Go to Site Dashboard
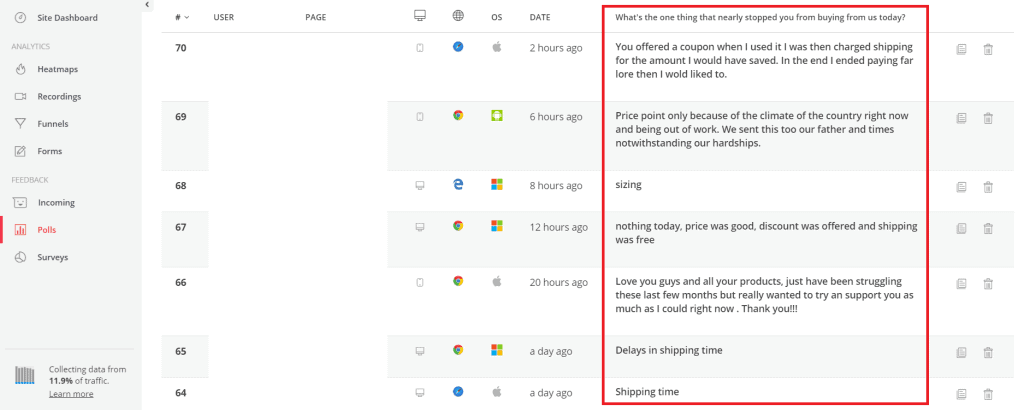This screenshot has height=410, width=1024. point(67,18)
